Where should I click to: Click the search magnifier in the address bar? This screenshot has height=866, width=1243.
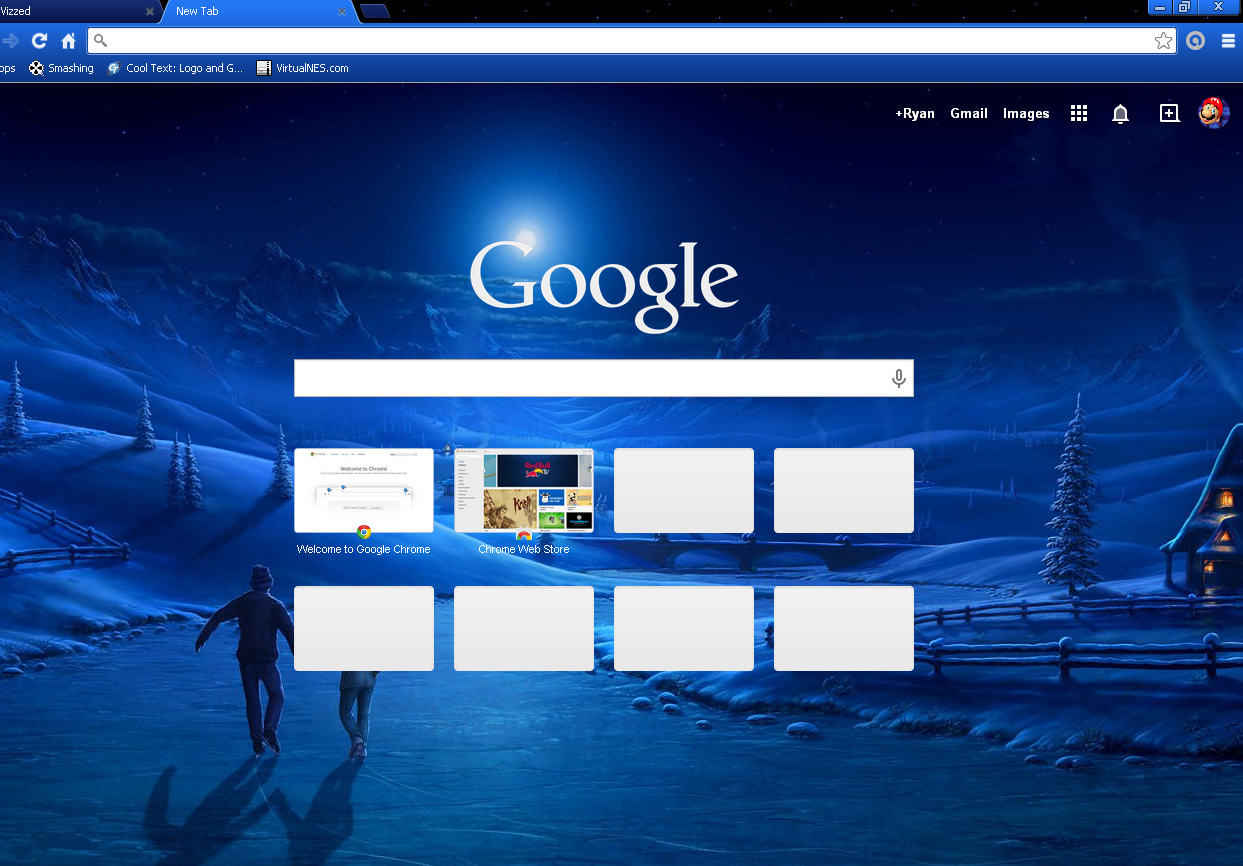pos(100,41)
